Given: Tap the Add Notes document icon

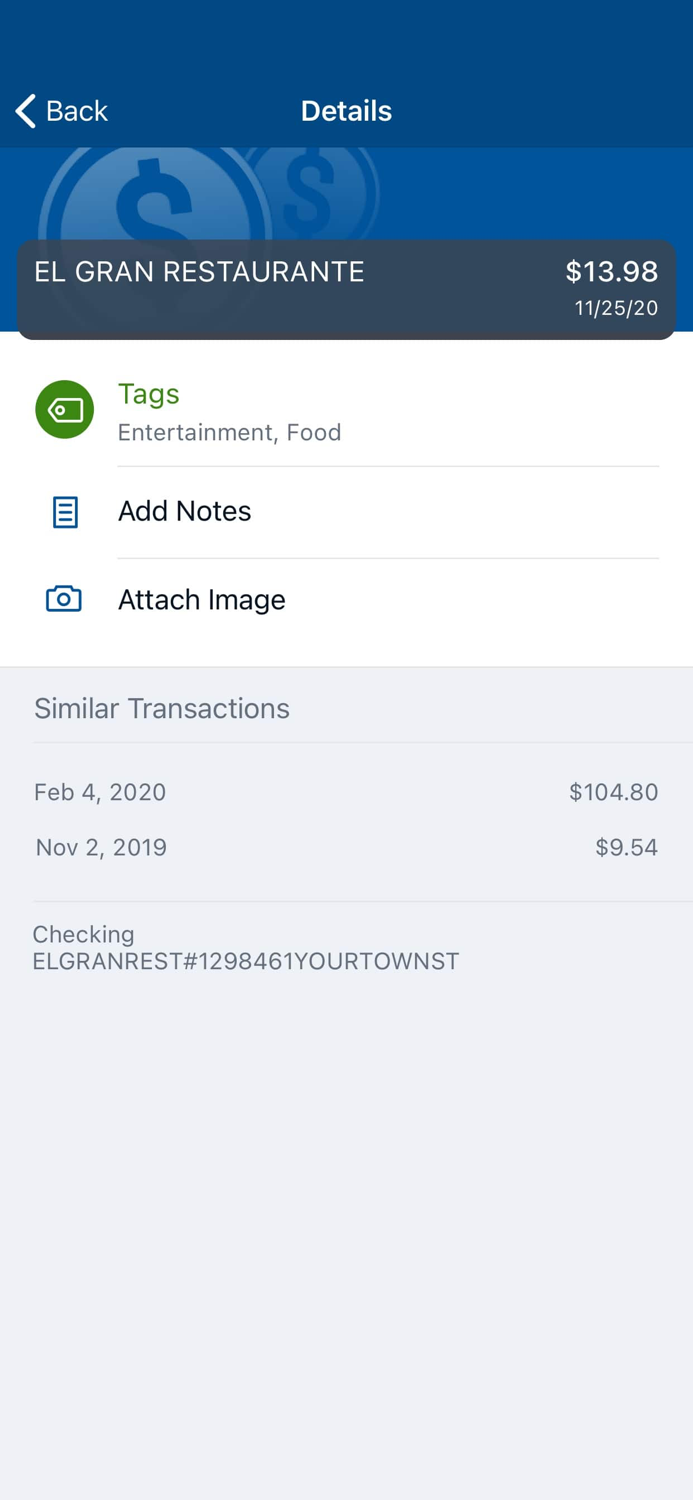Looking at the screenshot, I should coord(64,511).
